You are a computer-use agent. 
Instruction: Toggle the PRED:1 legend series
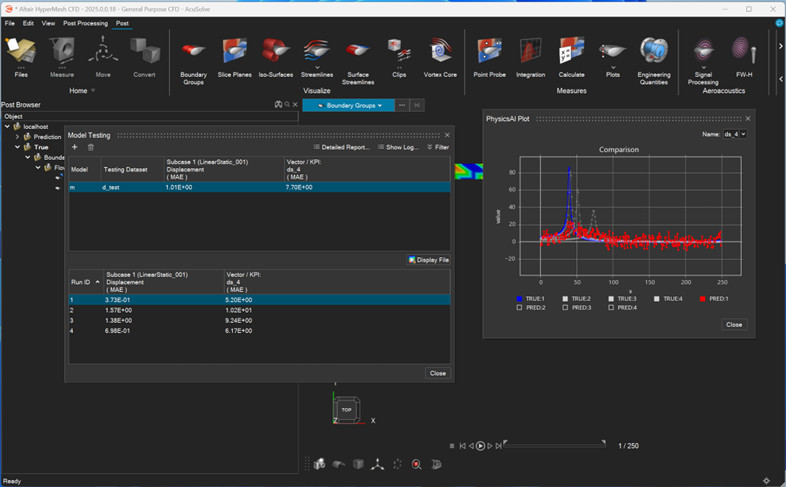pyautogui.click(x=703, y=298)
